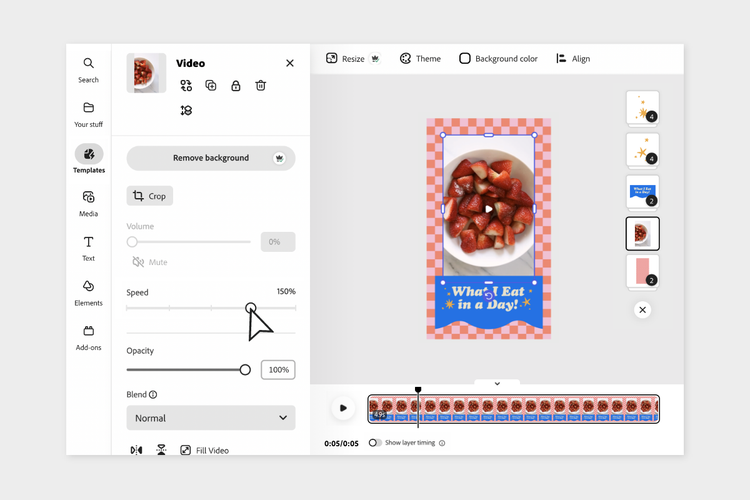Click the timeline clip strip
750x500 pixels.
[513, 409]
